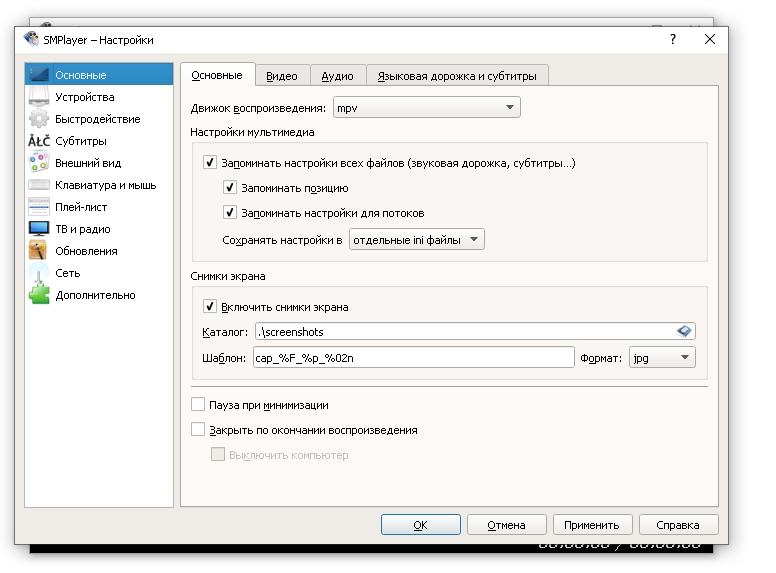776x573 pixels.
Task: Select the Быстродействие gear icon
Action: [38, 119]
